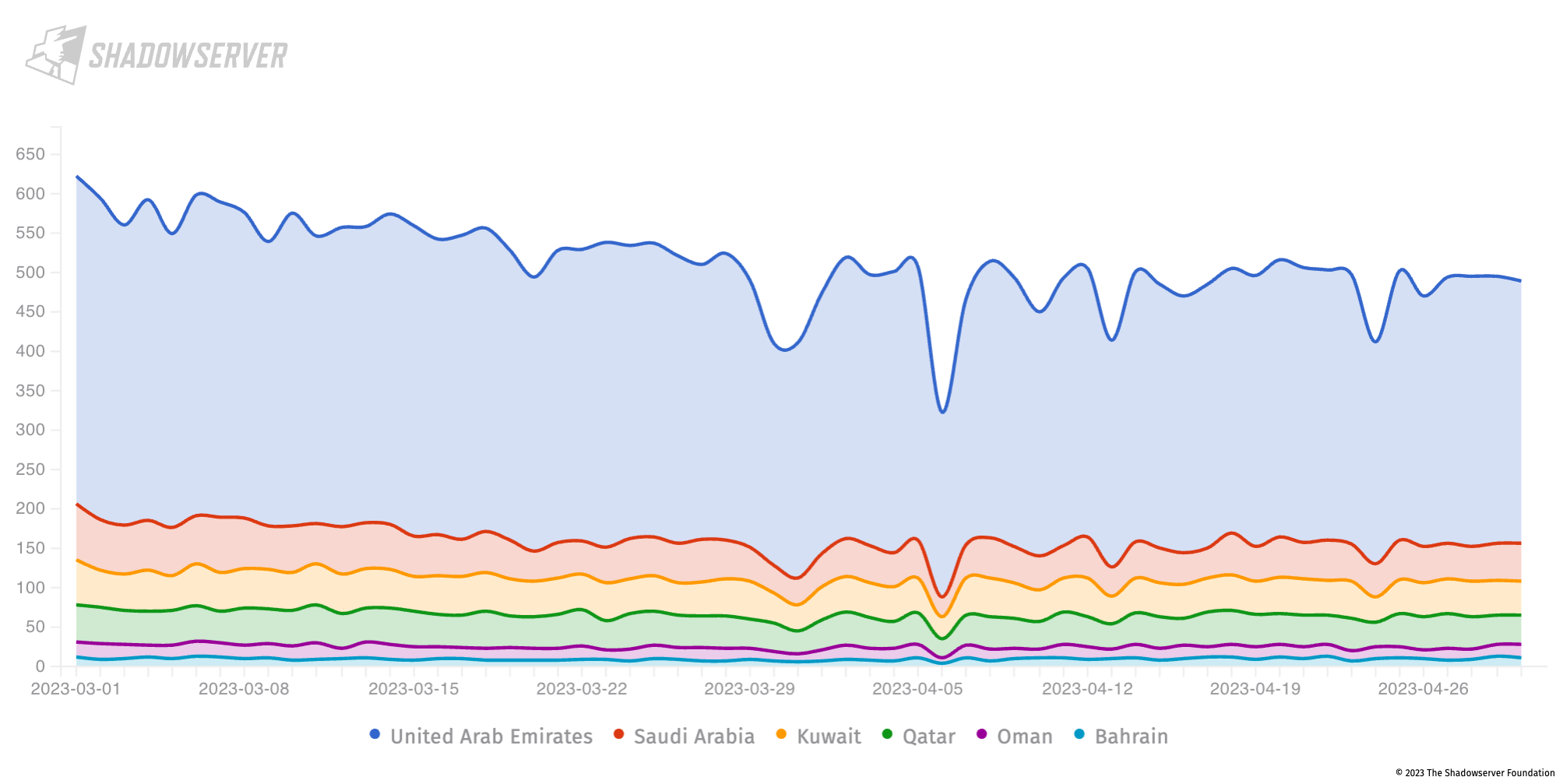Viewport: 1563px width, 784px height.
Task: Click the red Saudi Arabia legend dot
Action: 618,734
